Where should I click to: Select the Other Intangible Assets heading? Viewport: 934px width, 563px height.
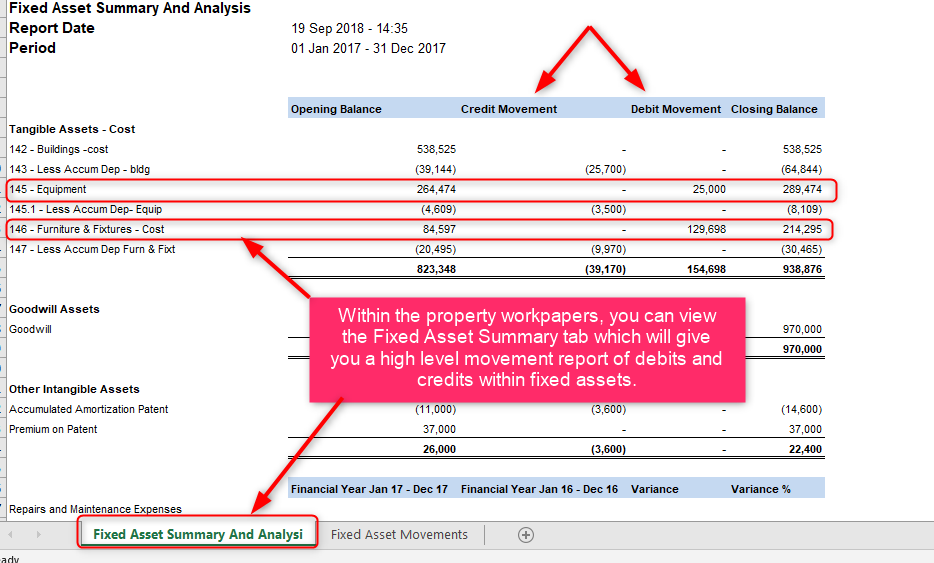pos(74,389)
